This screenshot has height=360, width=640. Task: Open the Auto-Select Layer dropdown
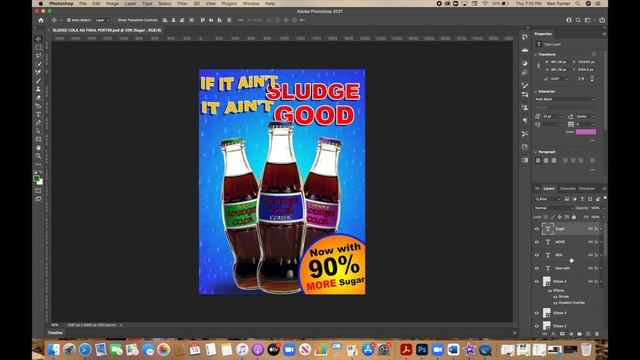pyautogui.click(x=102, y=20)
